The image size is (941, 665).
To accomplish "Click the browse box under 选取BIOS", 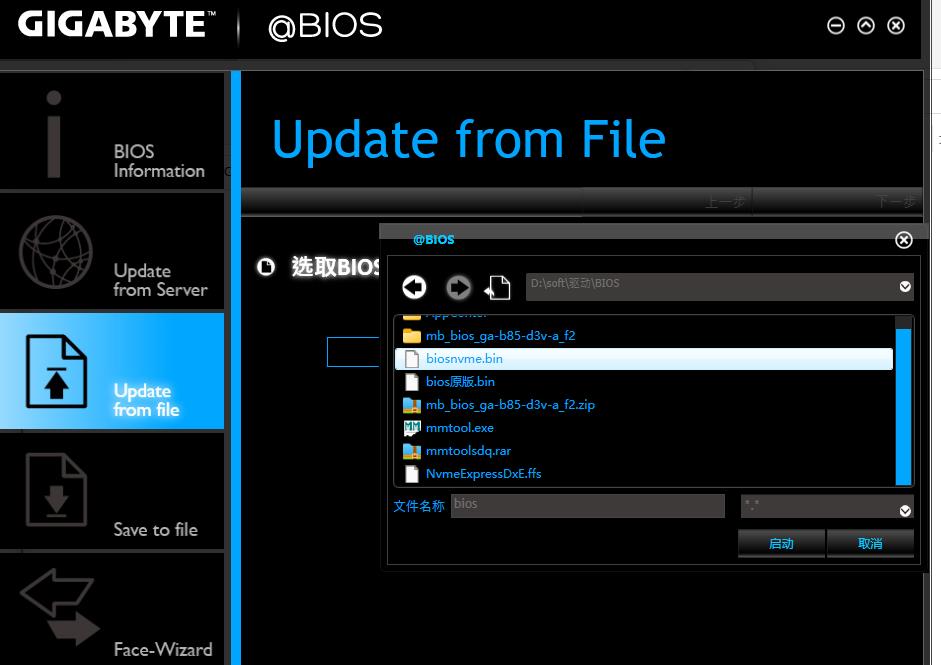I will point(353,352).
